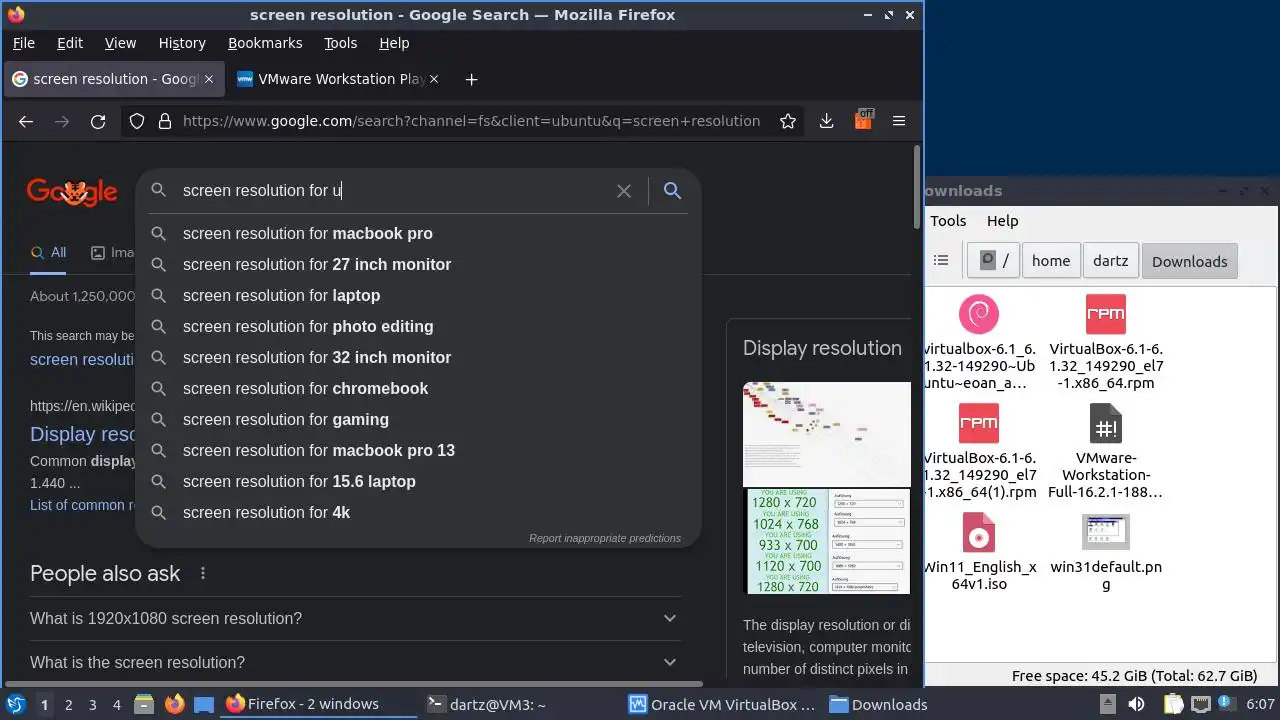
Task: Select the Win11_English_x64v1.iso file
Action: [979, 550]
